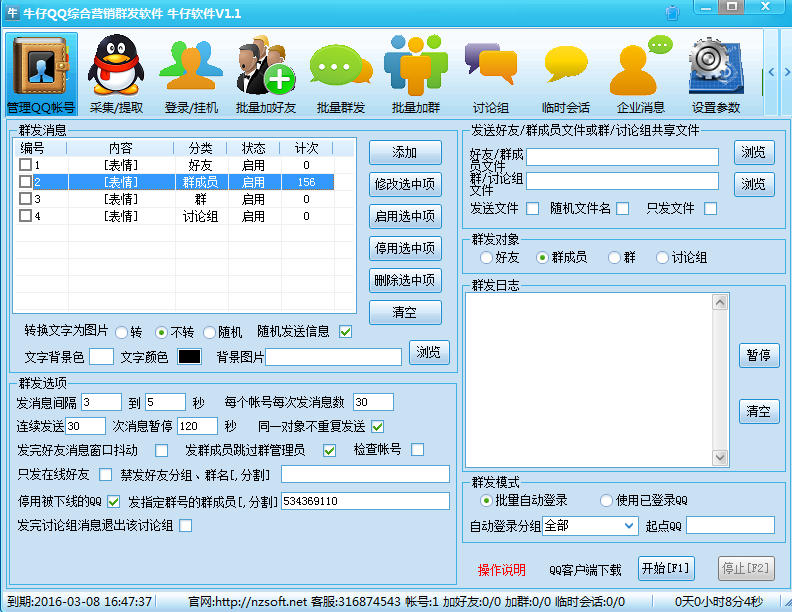Click 清空 beside the 群发日志 box
This screenshot has height=612, width=792.
(759, 412)
